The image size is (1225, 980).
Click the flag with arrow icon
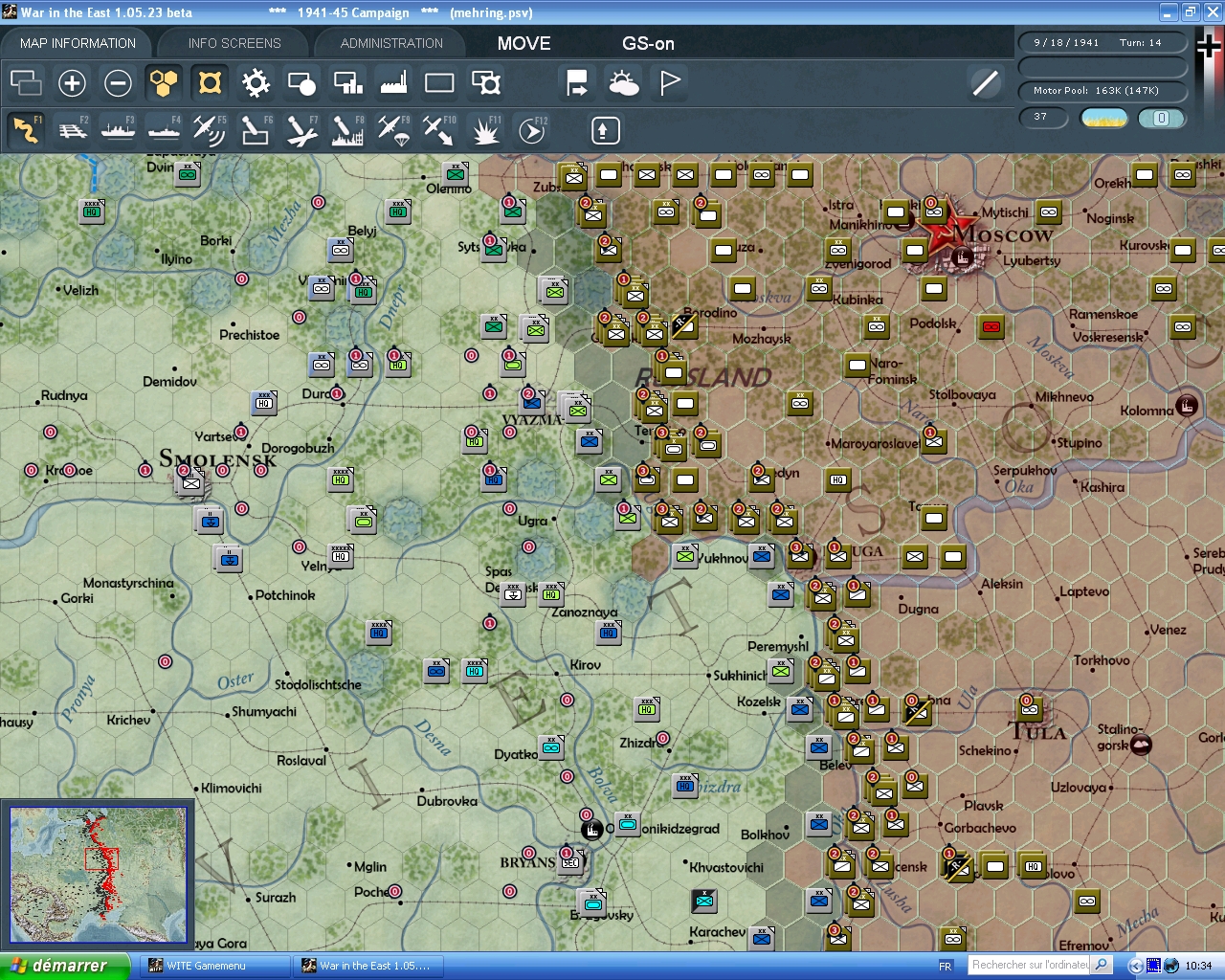(577, 83)
